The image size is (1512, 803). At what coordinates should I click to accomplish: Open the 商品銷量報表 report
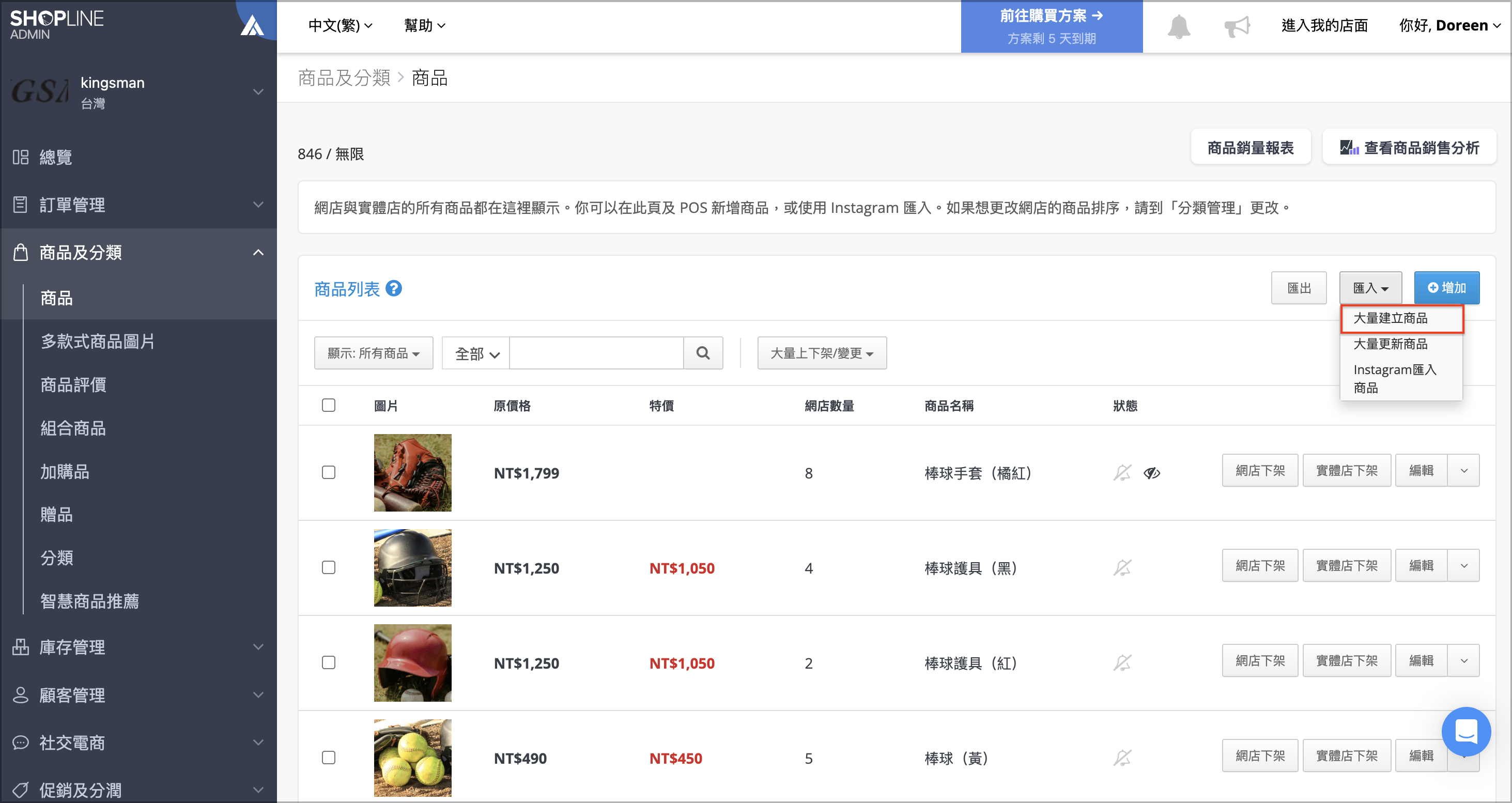1250,147
